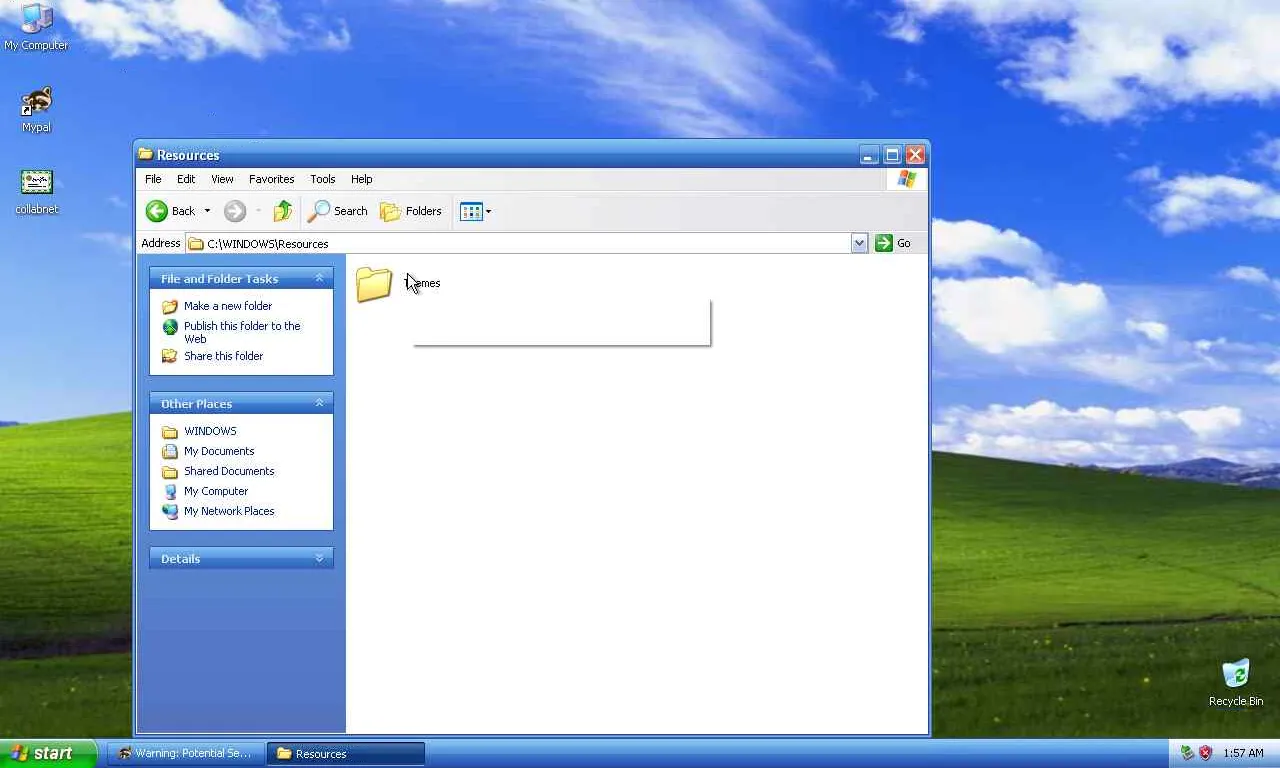Open the Favorites menu
Viewport: 1280px width, 768px height.
pos(271,179)
